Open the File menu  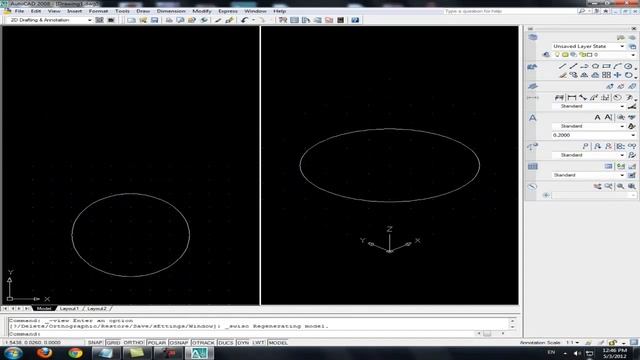(19, 11)
